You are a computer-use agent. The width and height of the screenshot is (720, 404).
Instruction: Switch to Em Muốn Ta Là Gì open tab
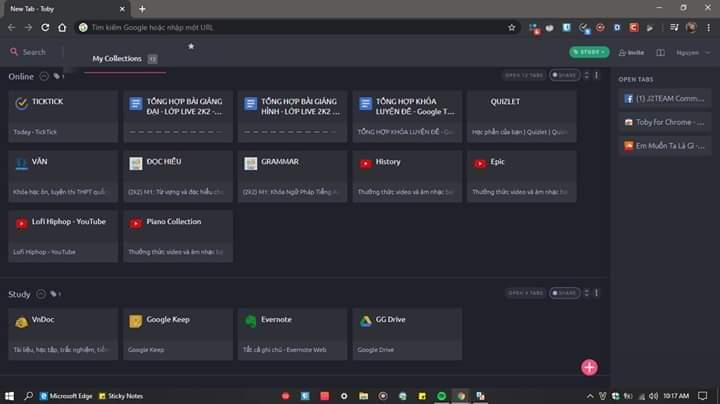[664, 146]
